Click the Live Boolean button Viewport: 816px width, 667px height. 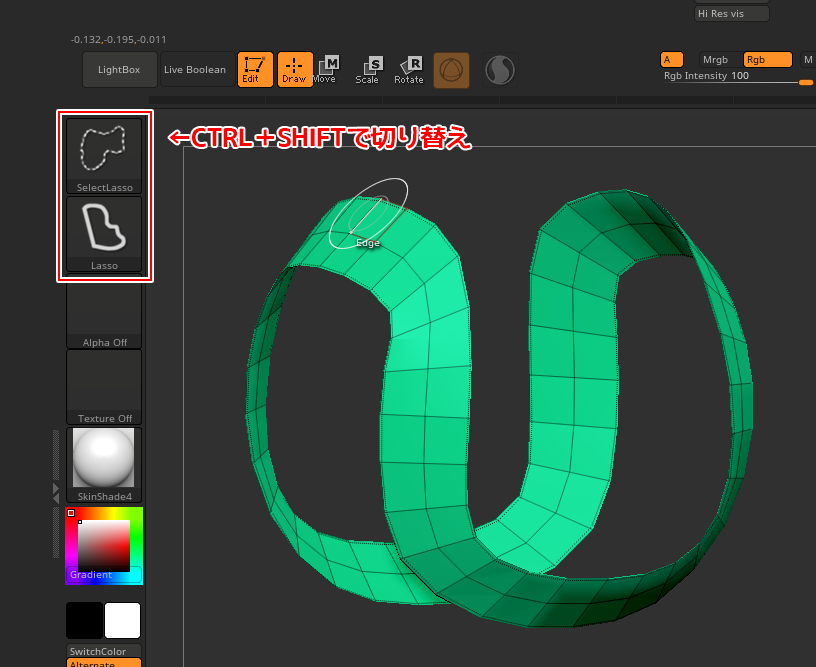coord(196,70)
